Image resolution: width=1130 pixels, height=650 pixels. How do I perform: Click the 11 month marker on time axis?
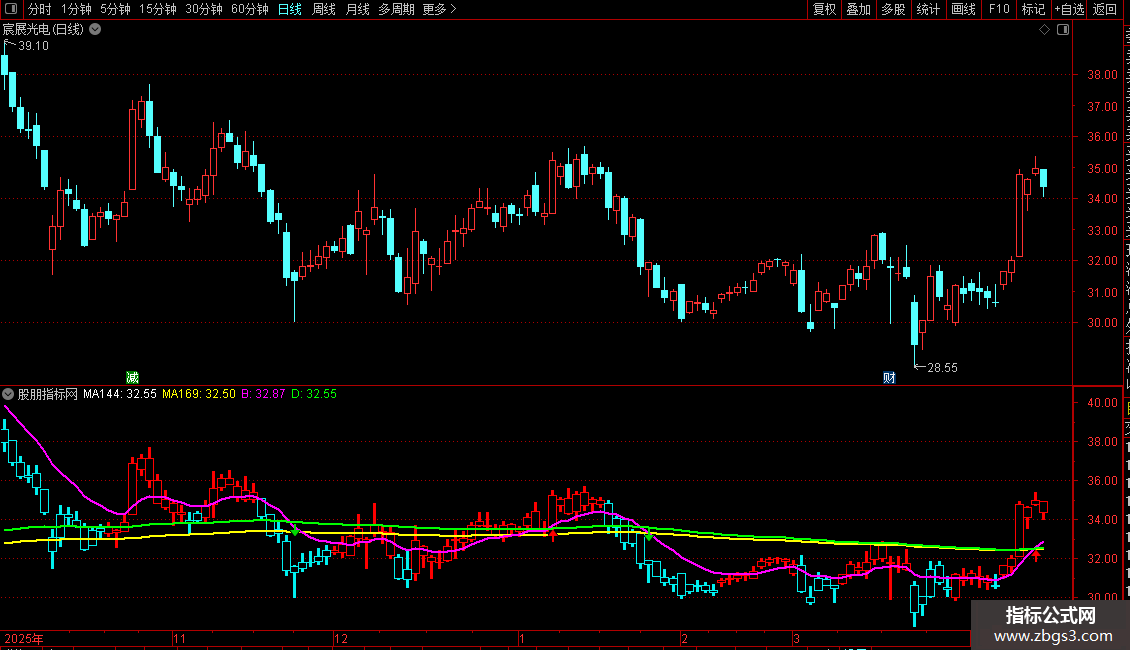pos(179,638)
